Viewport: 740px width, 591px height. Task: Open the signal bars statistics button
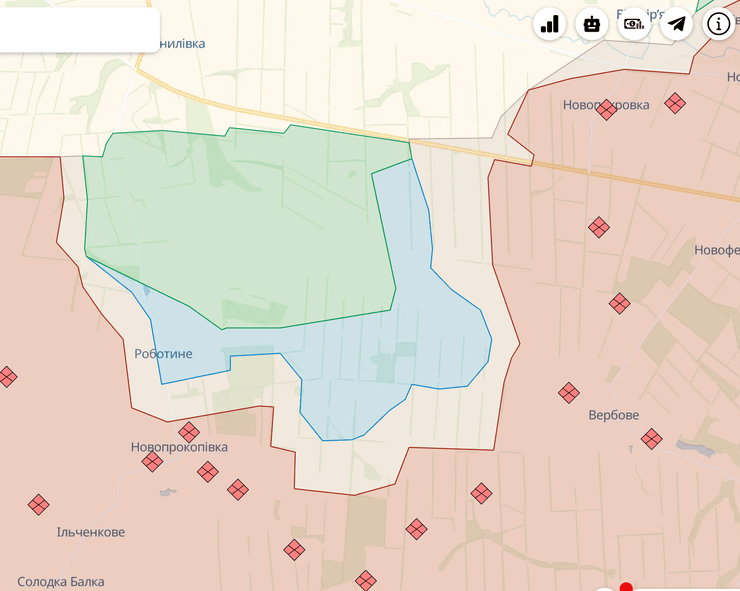[550, 24]
